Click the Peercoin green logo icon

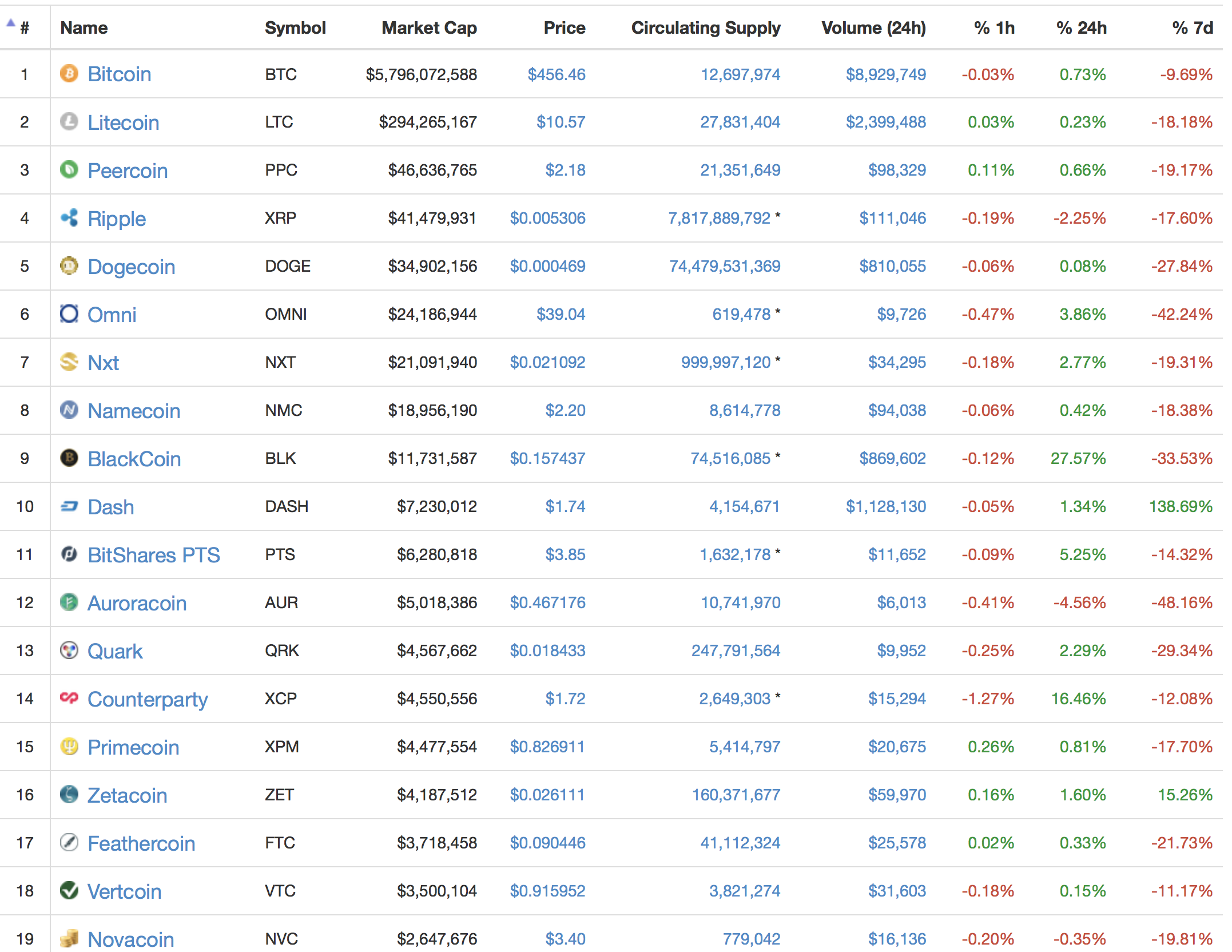[x=69, y=170]
